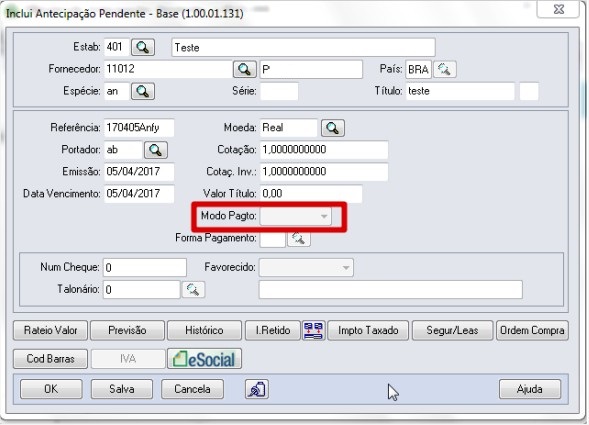
Task: Click the small box after Título
Action: click(529, 91)
